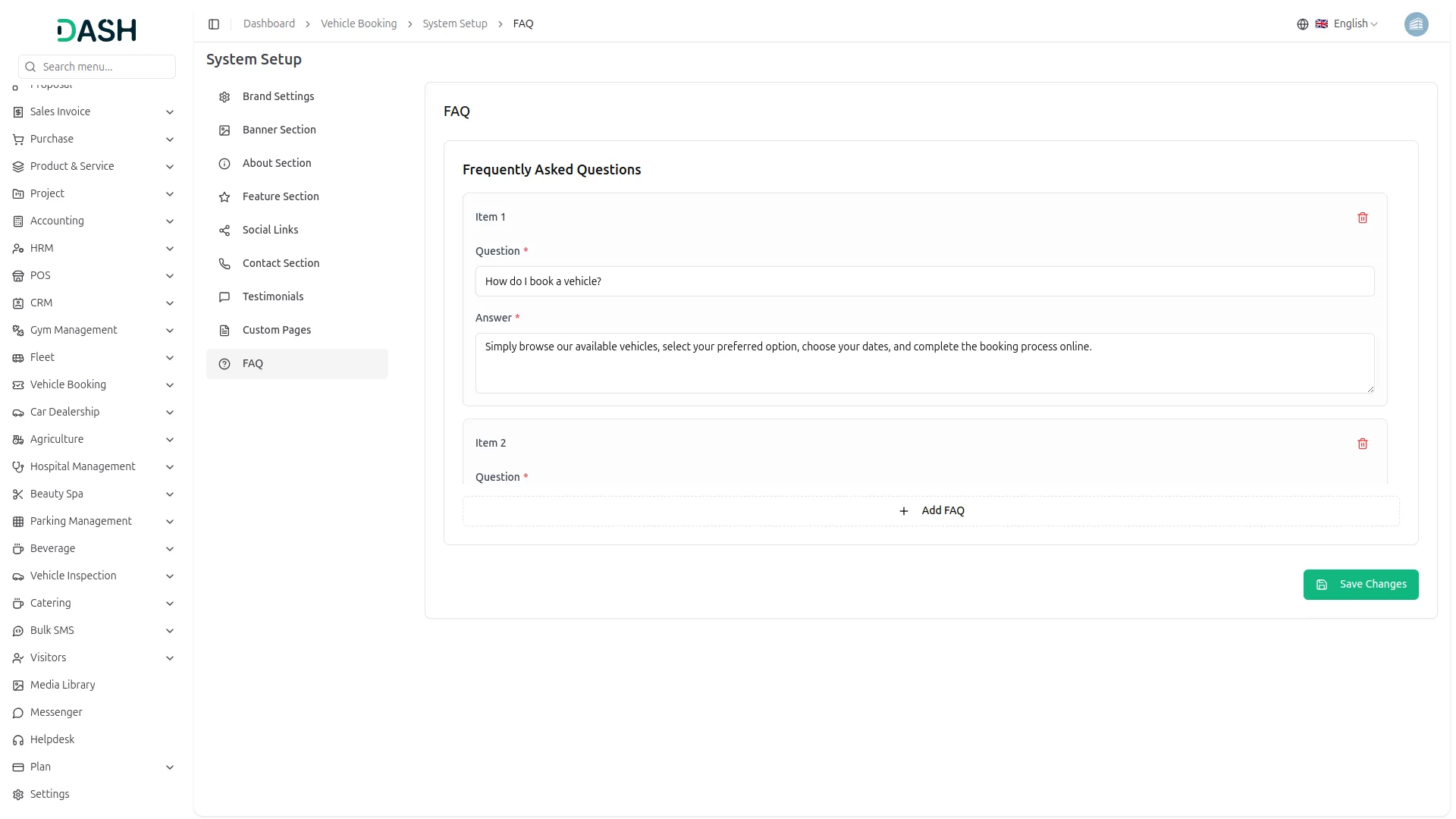This screenshot has width=1456, height=819.
Task: Go to Dashboard breadcrumb link
Action: (268, 24)
